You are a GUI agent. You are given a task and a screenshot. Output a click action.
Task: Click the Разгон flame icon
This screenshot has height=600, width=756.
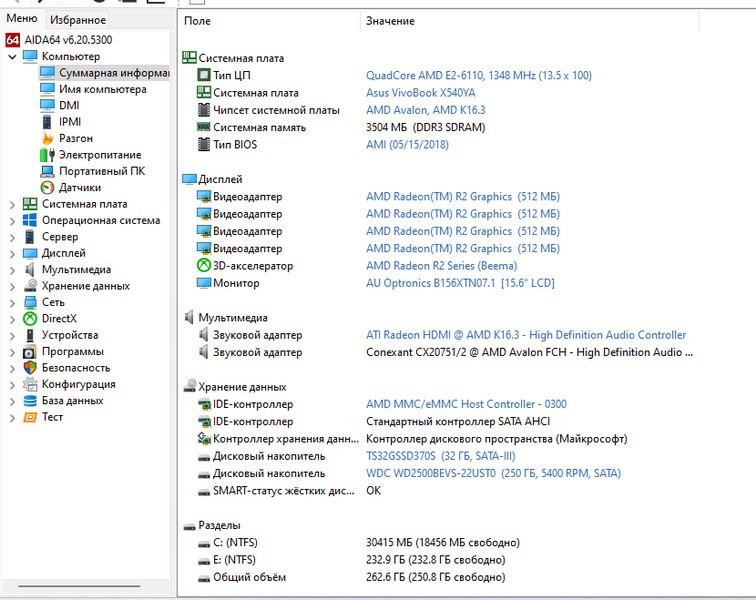[x=47, y=138]
